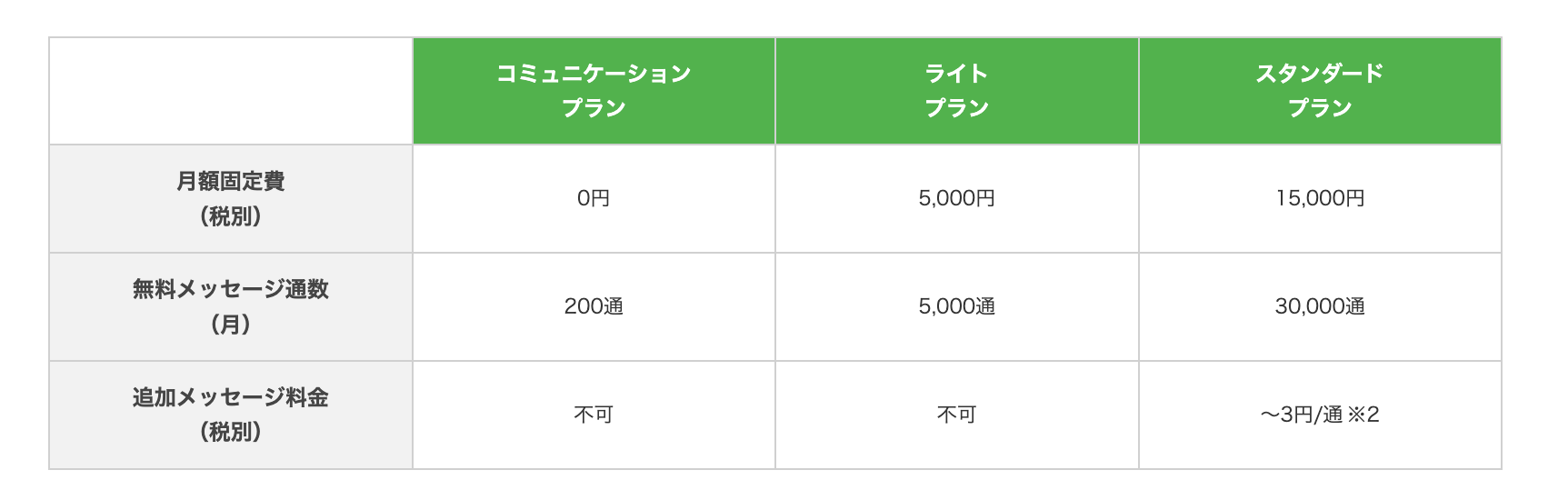The image size is (1568, 500).
Task: Select the 30,000通 cell
Action: 1319,306
